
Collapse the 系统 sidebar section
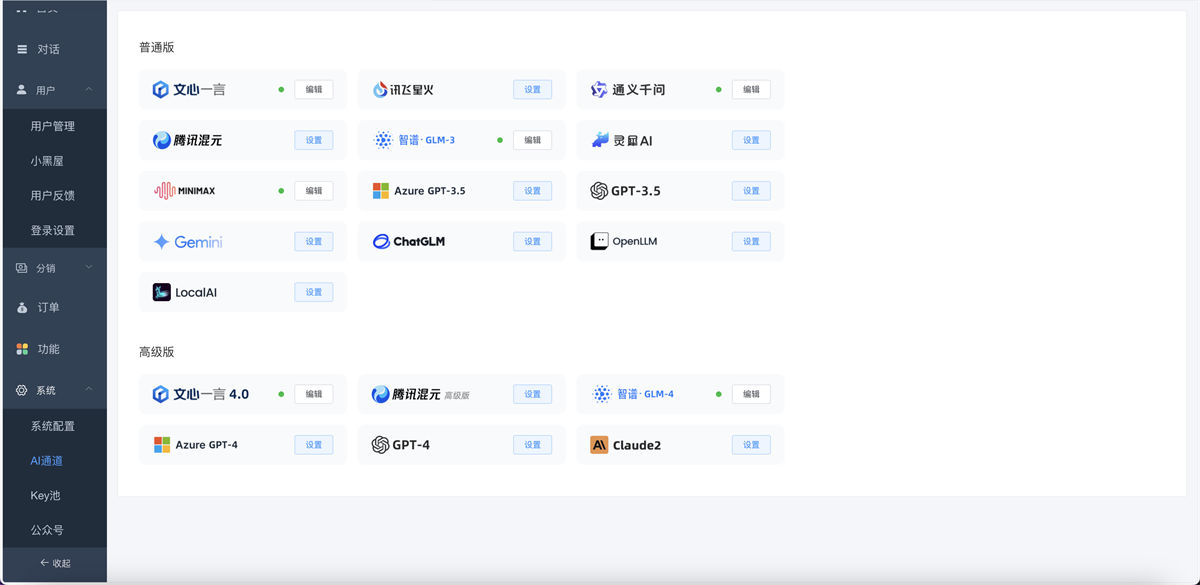pos(47,389)
